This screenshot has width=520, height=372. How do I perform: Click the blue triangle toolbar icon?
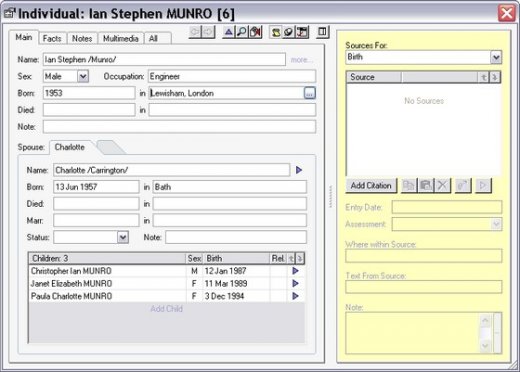coord(229,32)
